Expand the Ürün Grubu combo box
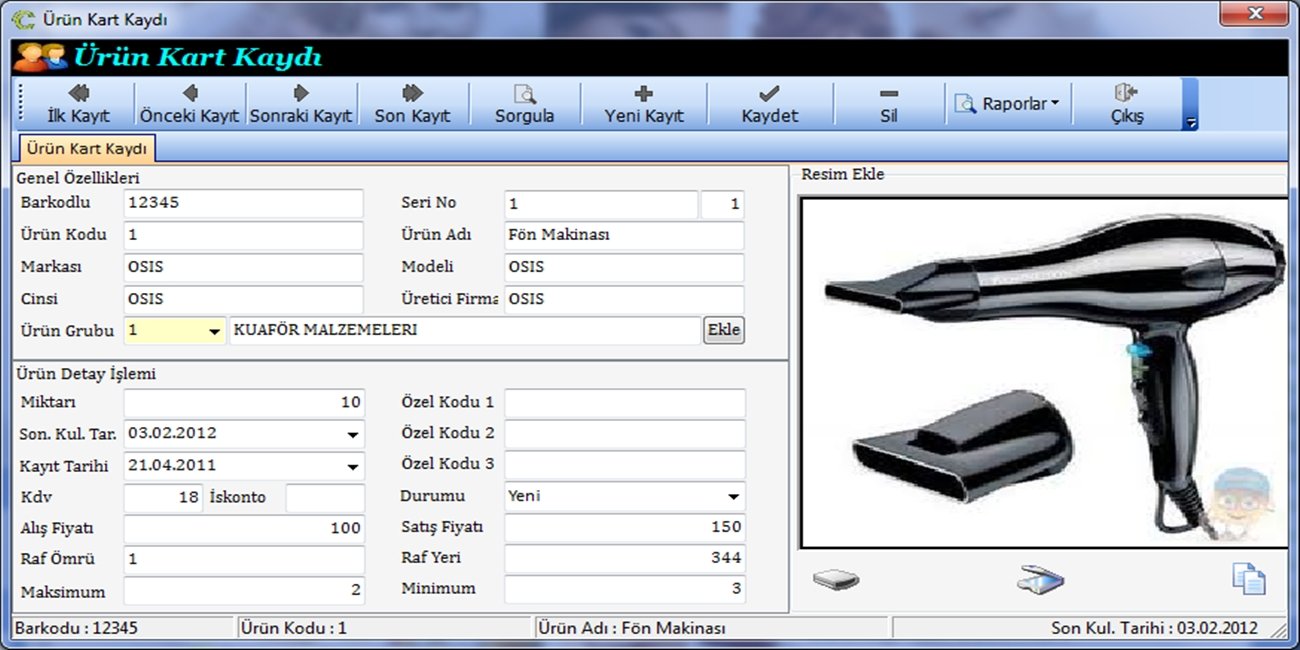The image size is (1300, 650). (215, 332)
